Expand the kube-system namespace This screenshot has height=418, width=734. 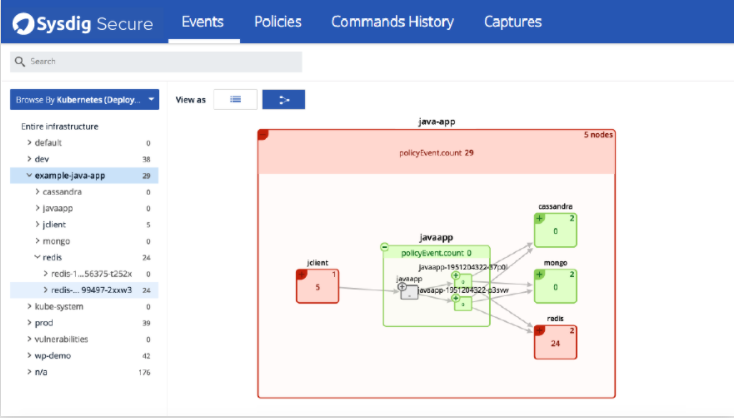point(29,306)
